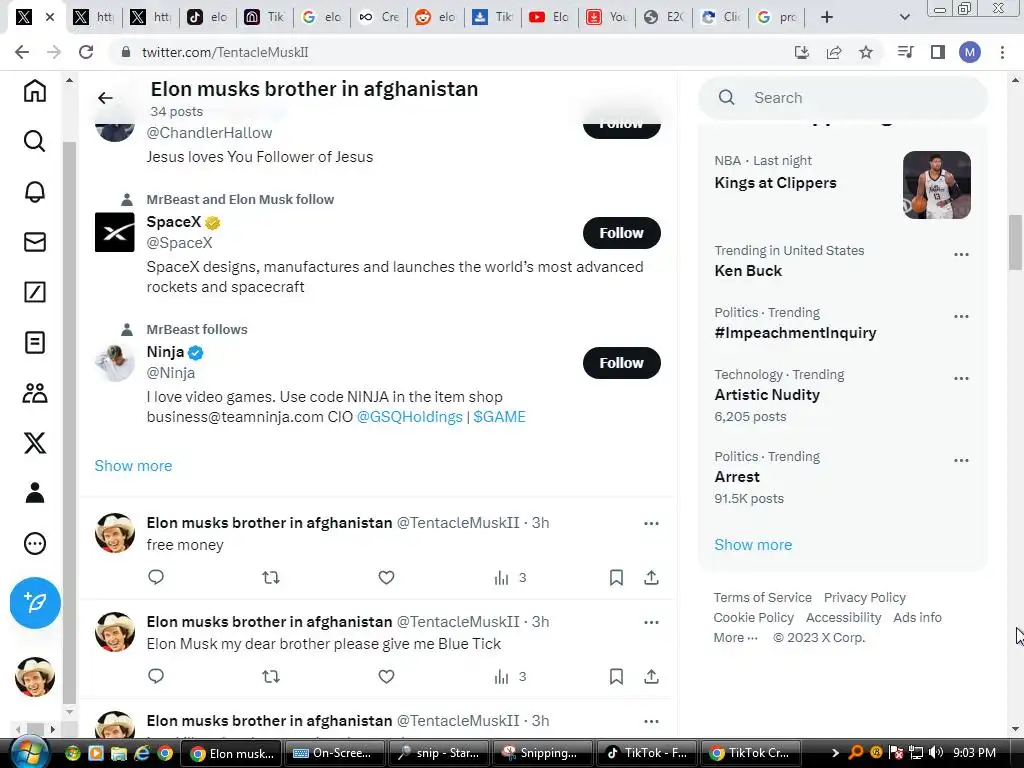This screenshot has width=1024, height=768.
Task: Open Chrome tab list dropdown arrow
Action: tap(904, 17)
